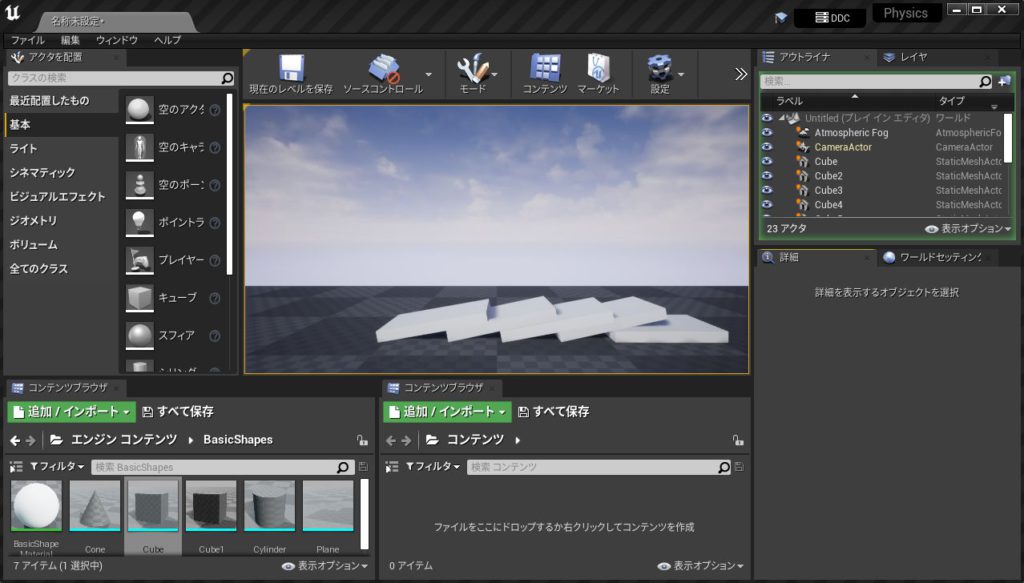Open 表示オプション below the BasicShapes assets

(325, 566)
